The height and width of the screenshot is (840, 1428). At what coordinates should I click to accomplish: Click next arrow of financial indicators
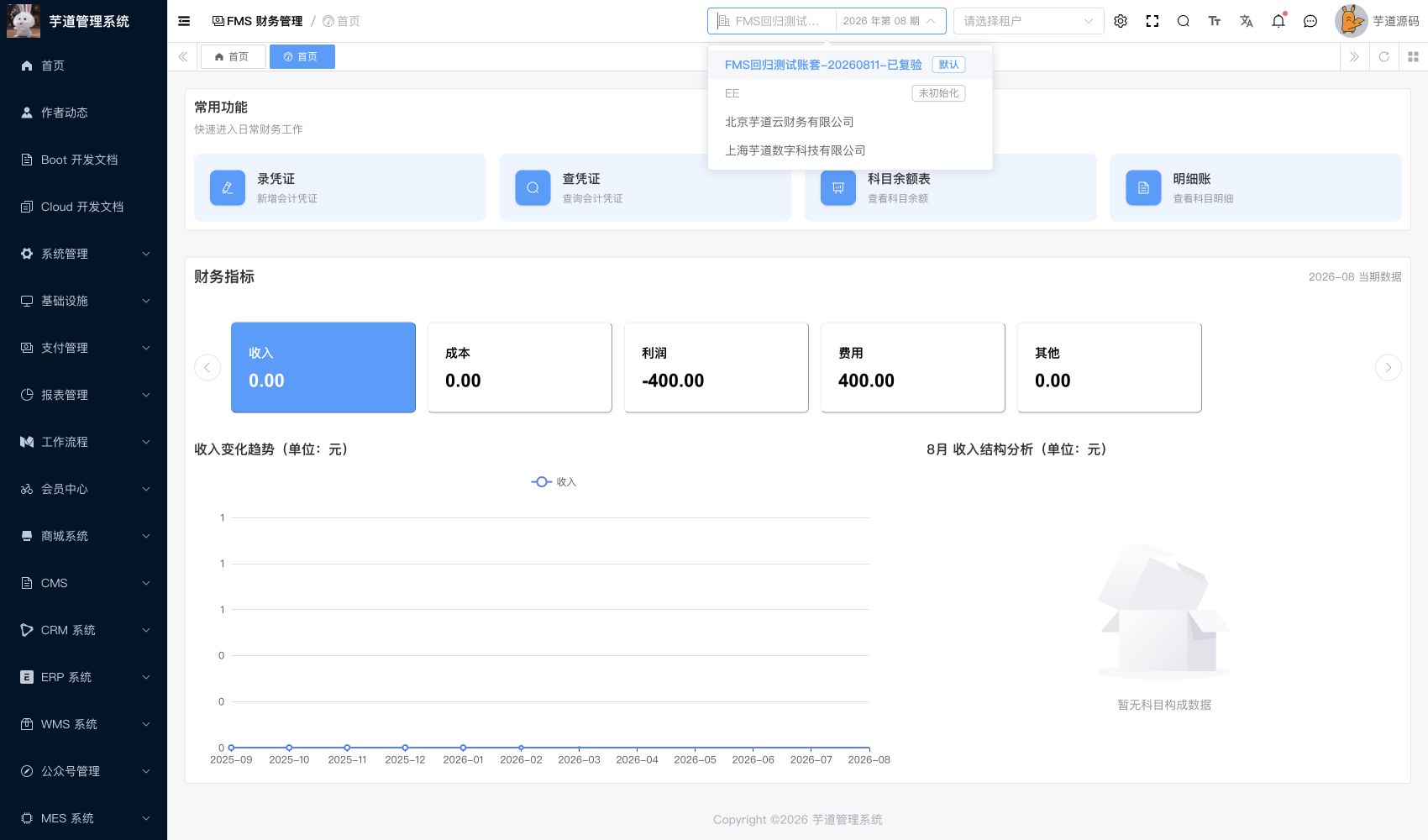pyautogui.click(x=1389, y=367)
